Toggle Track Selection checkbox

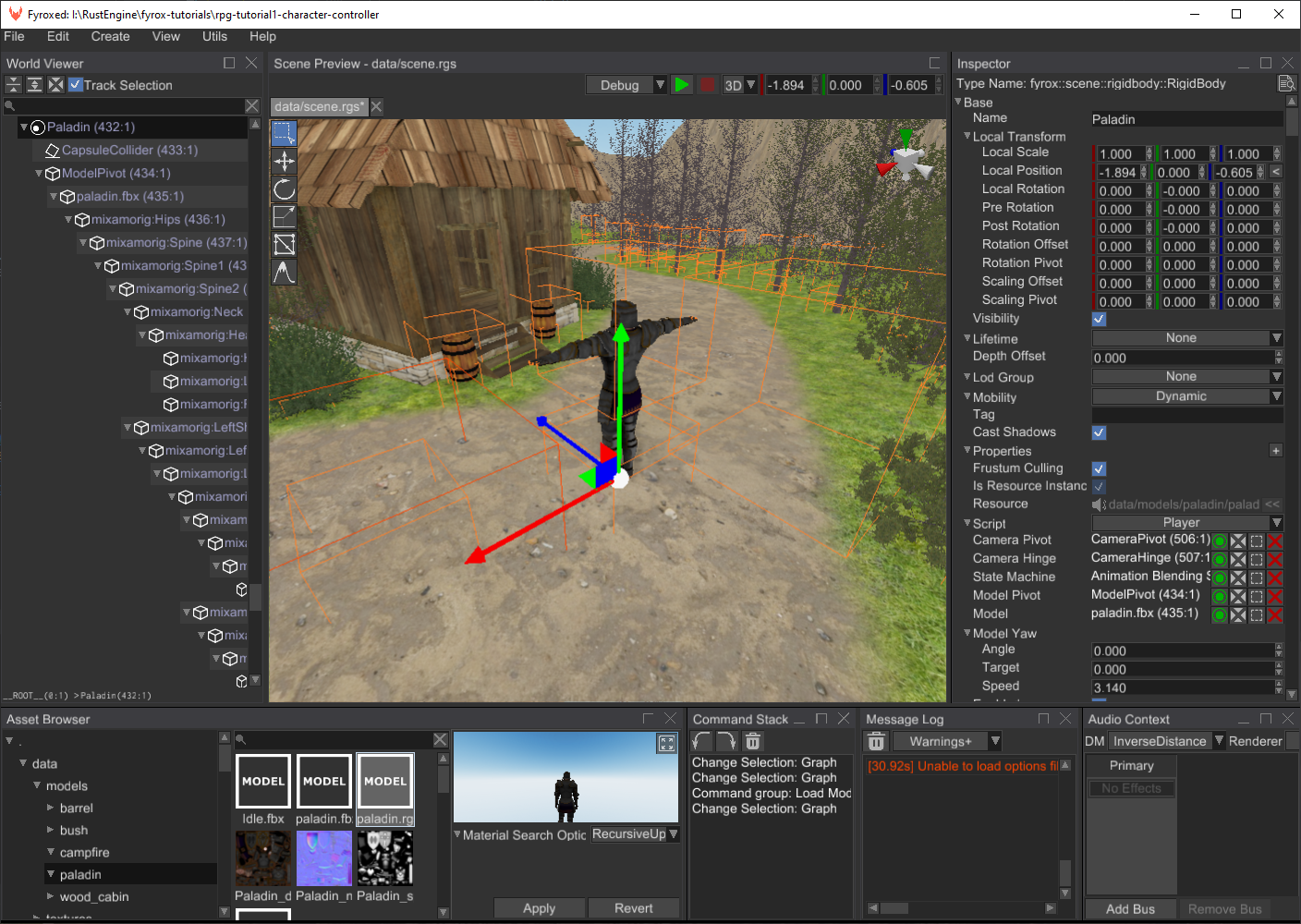(x=76, y=85)
